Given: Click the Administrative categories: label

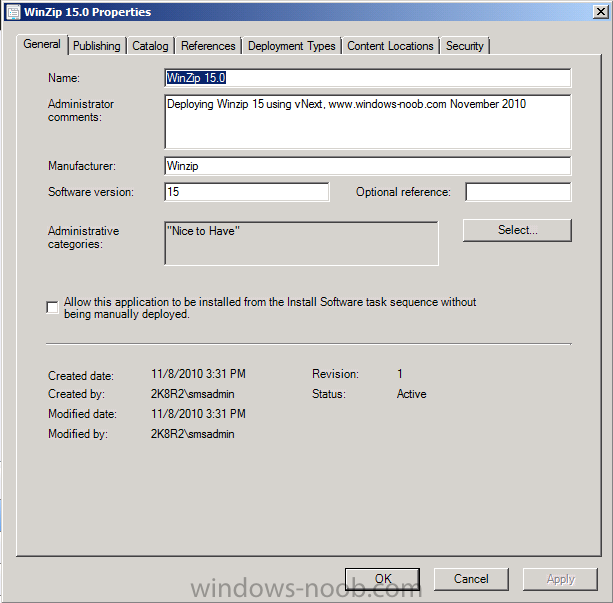Looking at the screenshot, I should (x=83, y=237).
